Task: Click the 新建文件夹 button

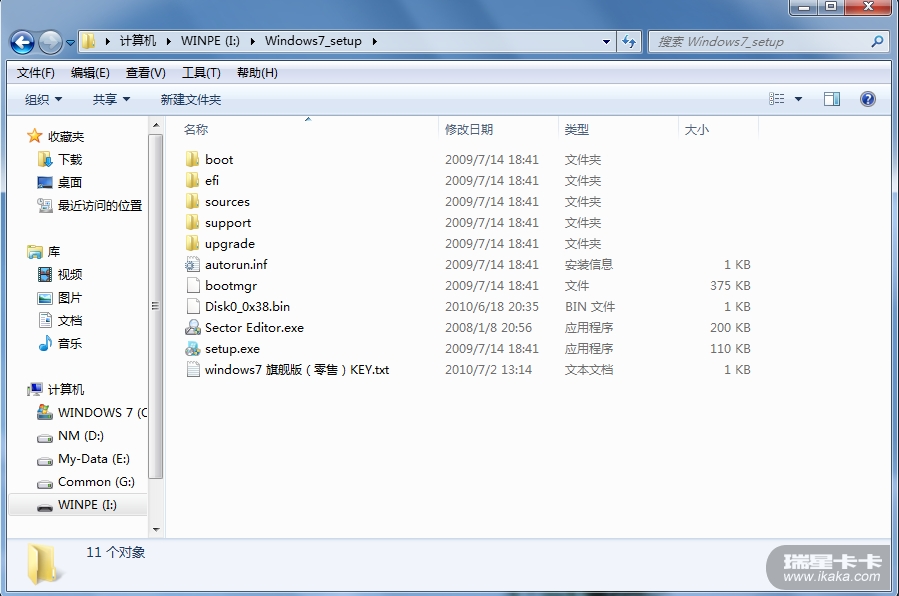Action: (191, 100)
